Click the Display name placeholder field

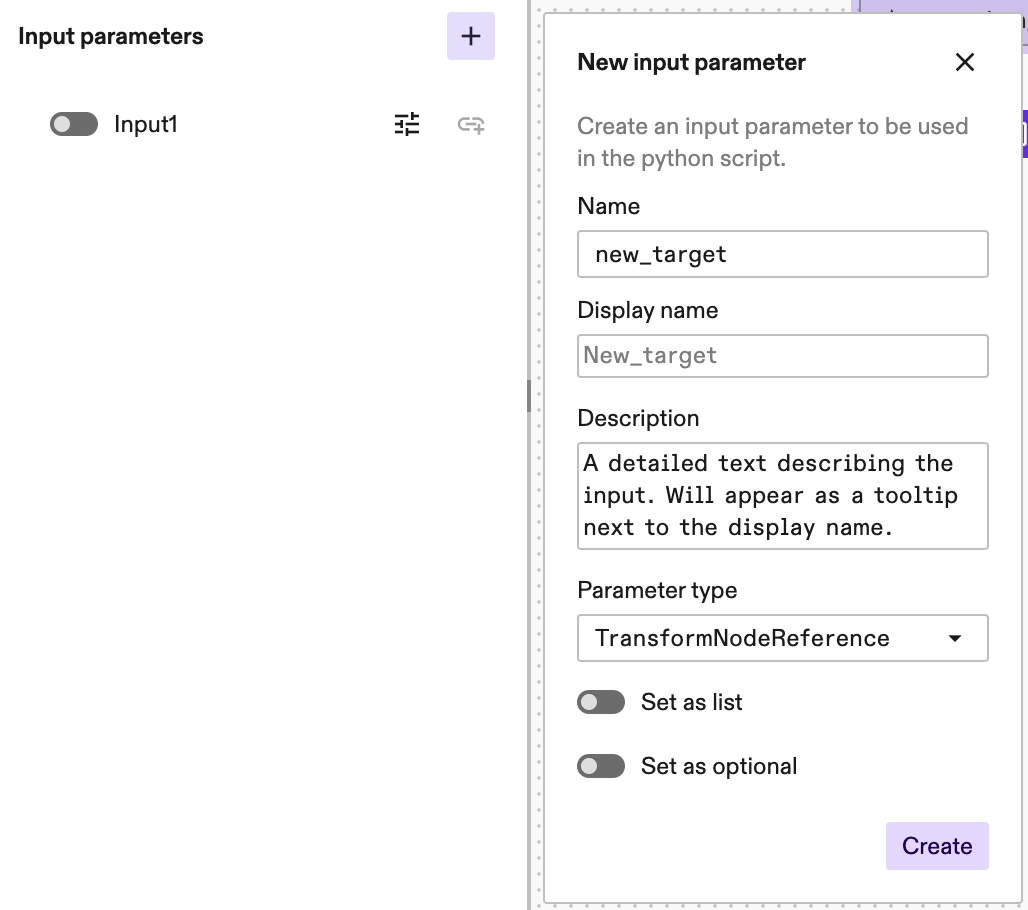coord(782,356)
